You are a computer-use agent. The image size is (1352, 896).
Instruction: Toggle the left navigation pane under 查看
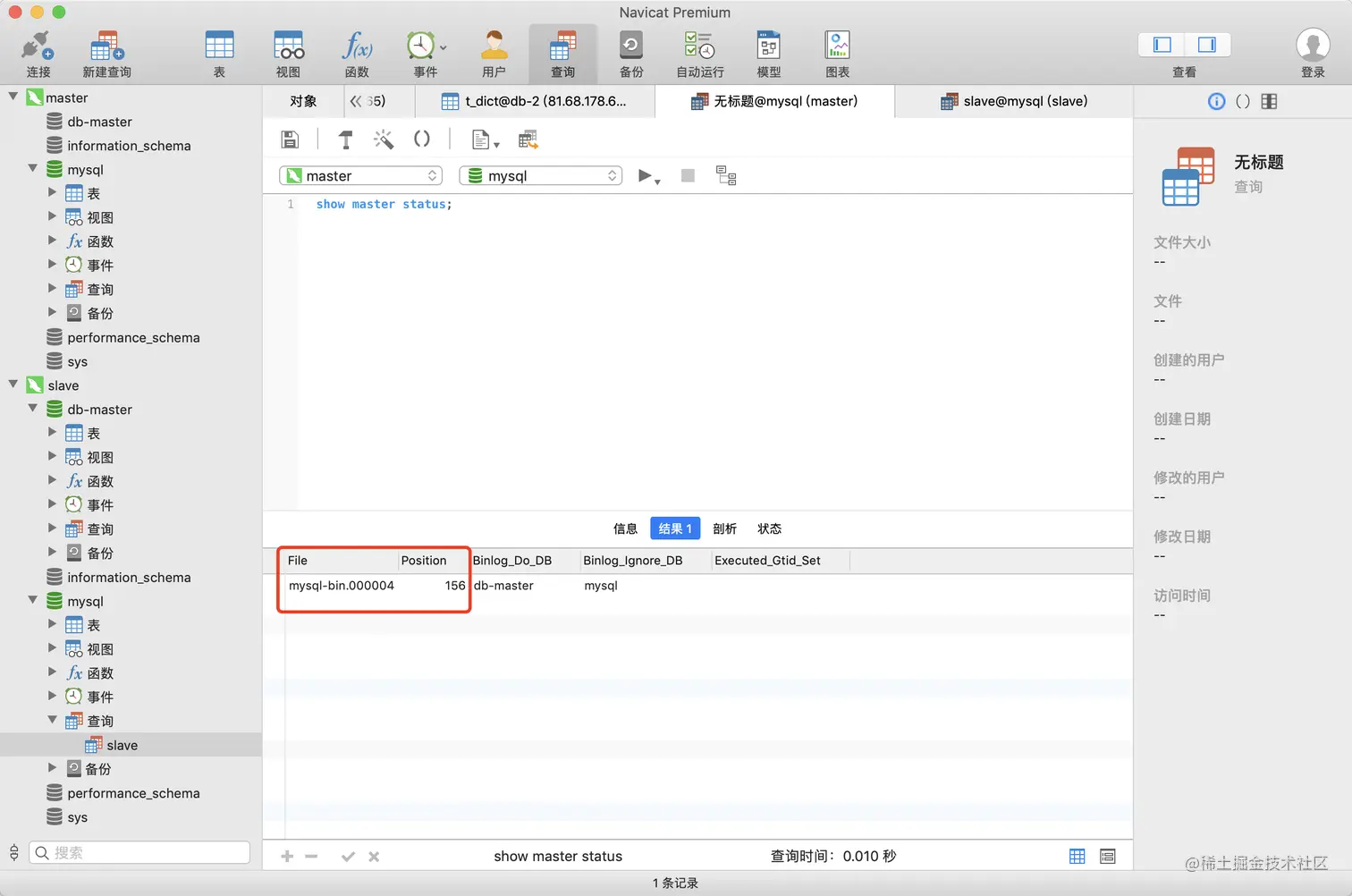(1162, 45)
